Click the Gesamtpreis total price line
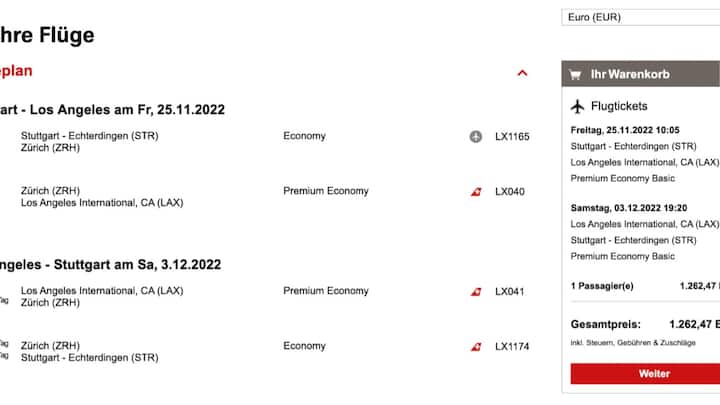Image resolution: width=720 pixels, height=405 pixels. click(645, 325)
